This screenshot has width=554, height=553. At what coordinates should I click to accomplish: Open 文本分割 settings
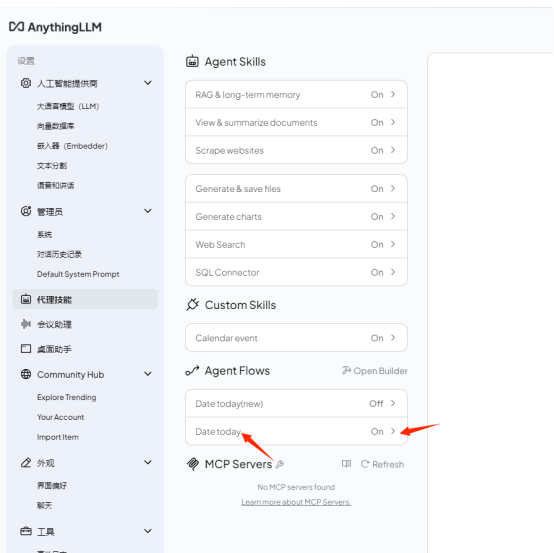[x=52, y=166]
